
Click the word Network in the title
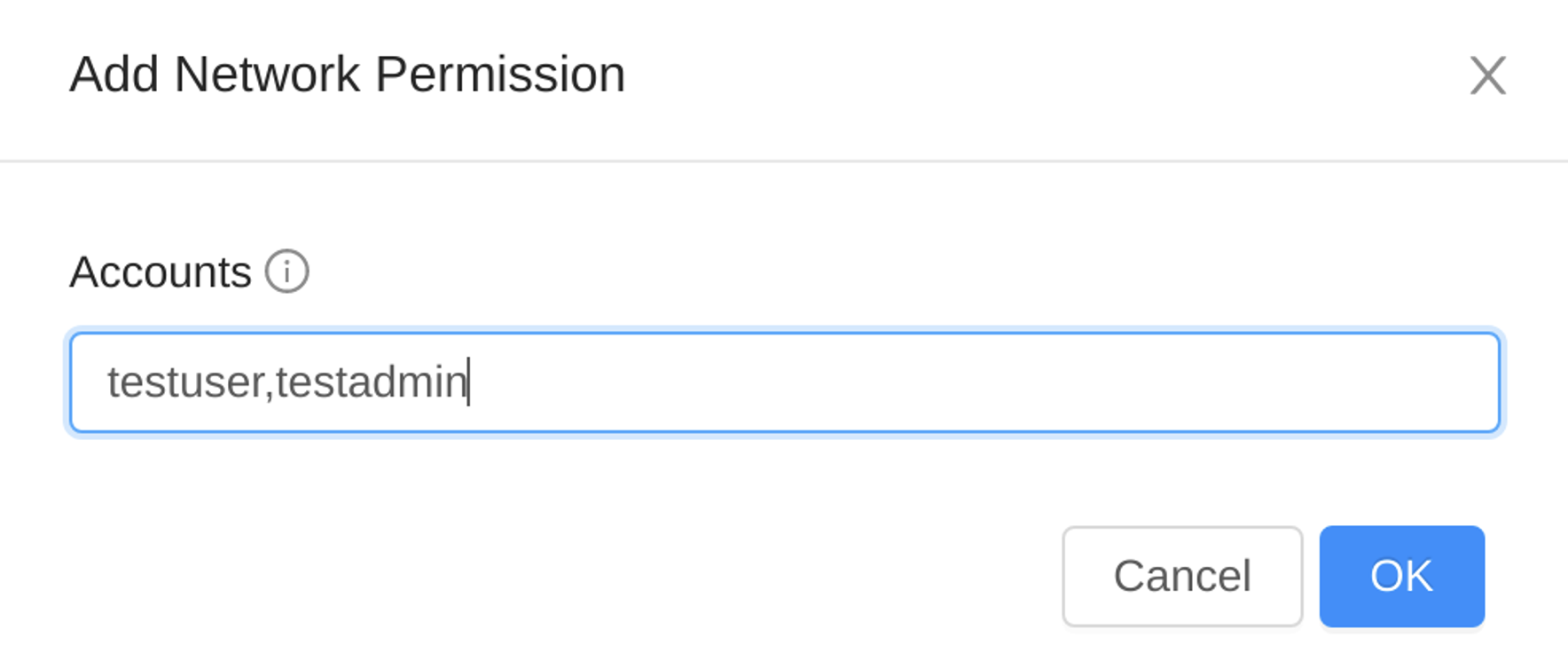pos(267,75)
